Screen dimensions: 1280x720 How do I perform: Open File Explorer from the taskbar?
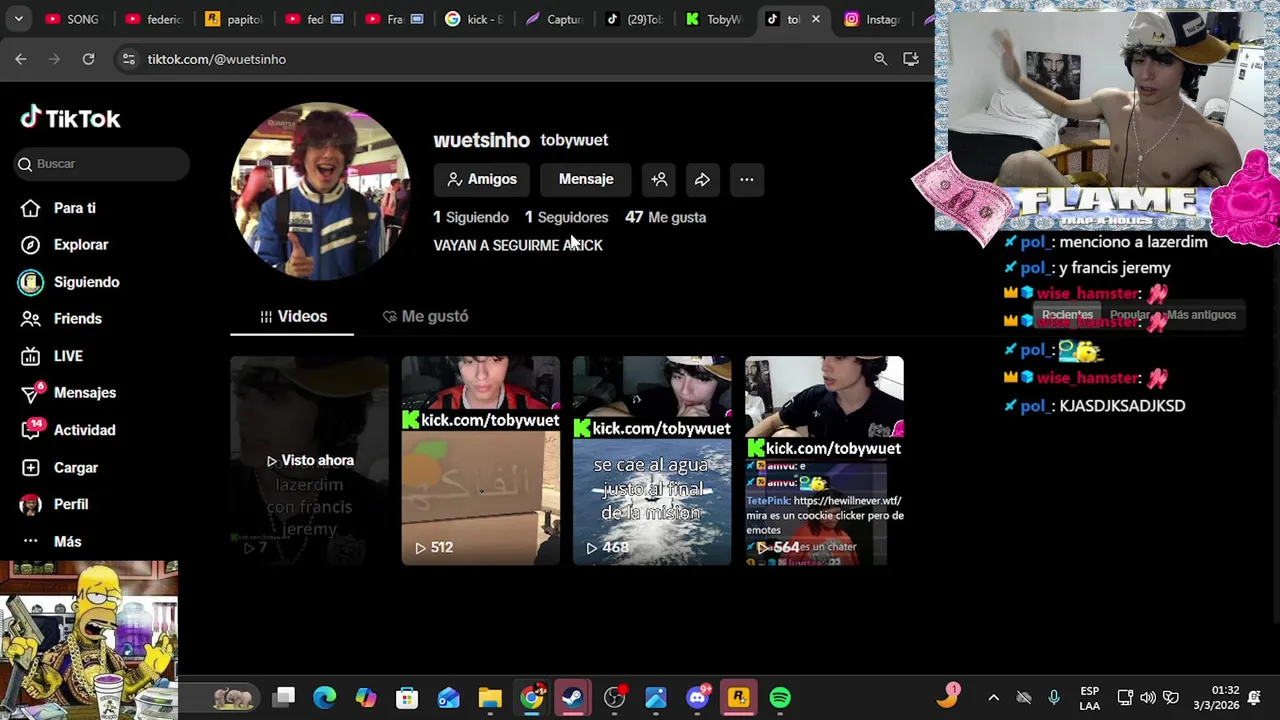pyautogui.click(x=490, y=697)
